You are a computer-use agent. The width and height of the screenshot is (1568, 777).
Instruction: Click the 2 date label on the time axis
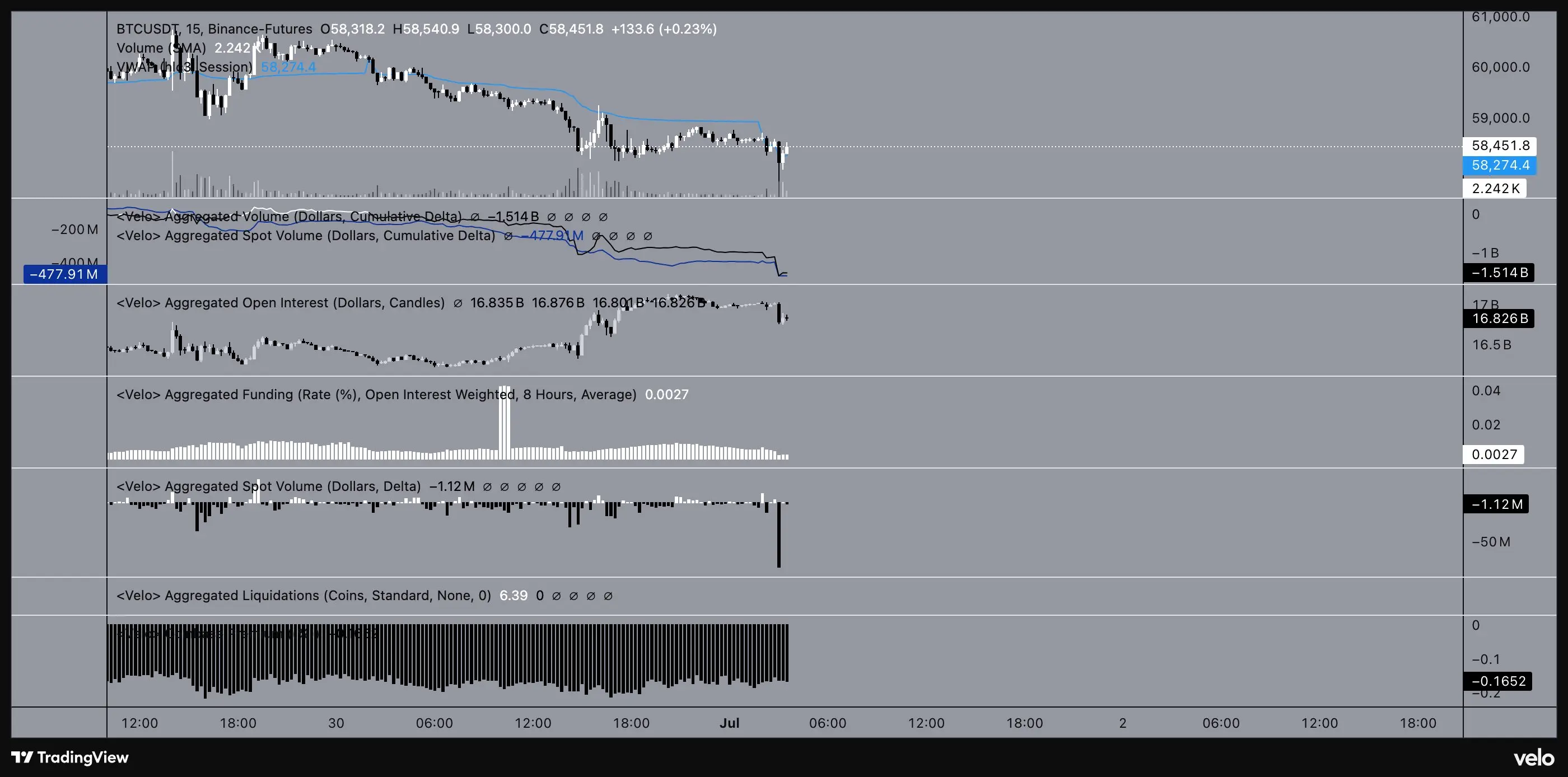1123,723
